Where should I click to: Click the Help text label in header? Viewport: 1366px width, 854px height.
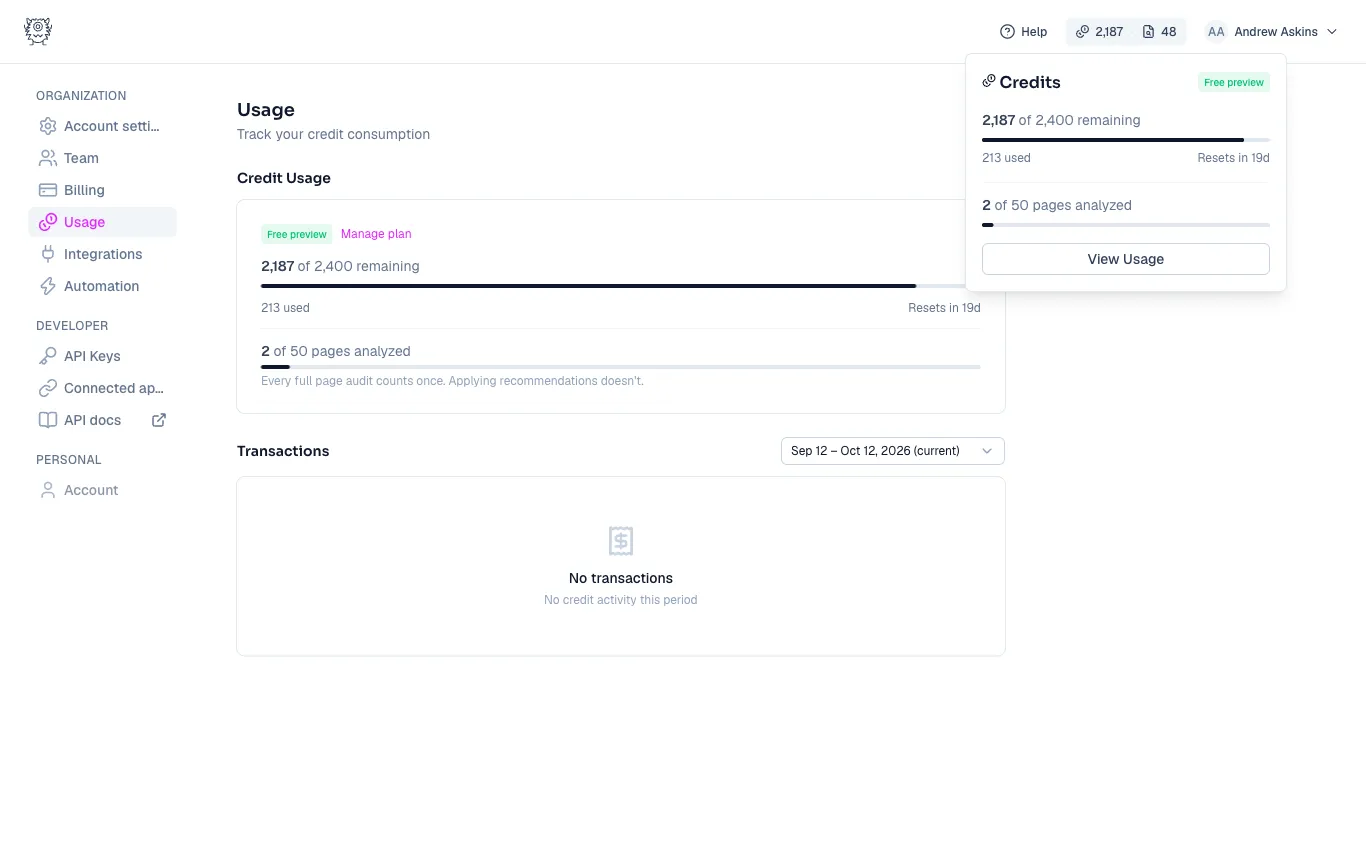pos(1034,32)
